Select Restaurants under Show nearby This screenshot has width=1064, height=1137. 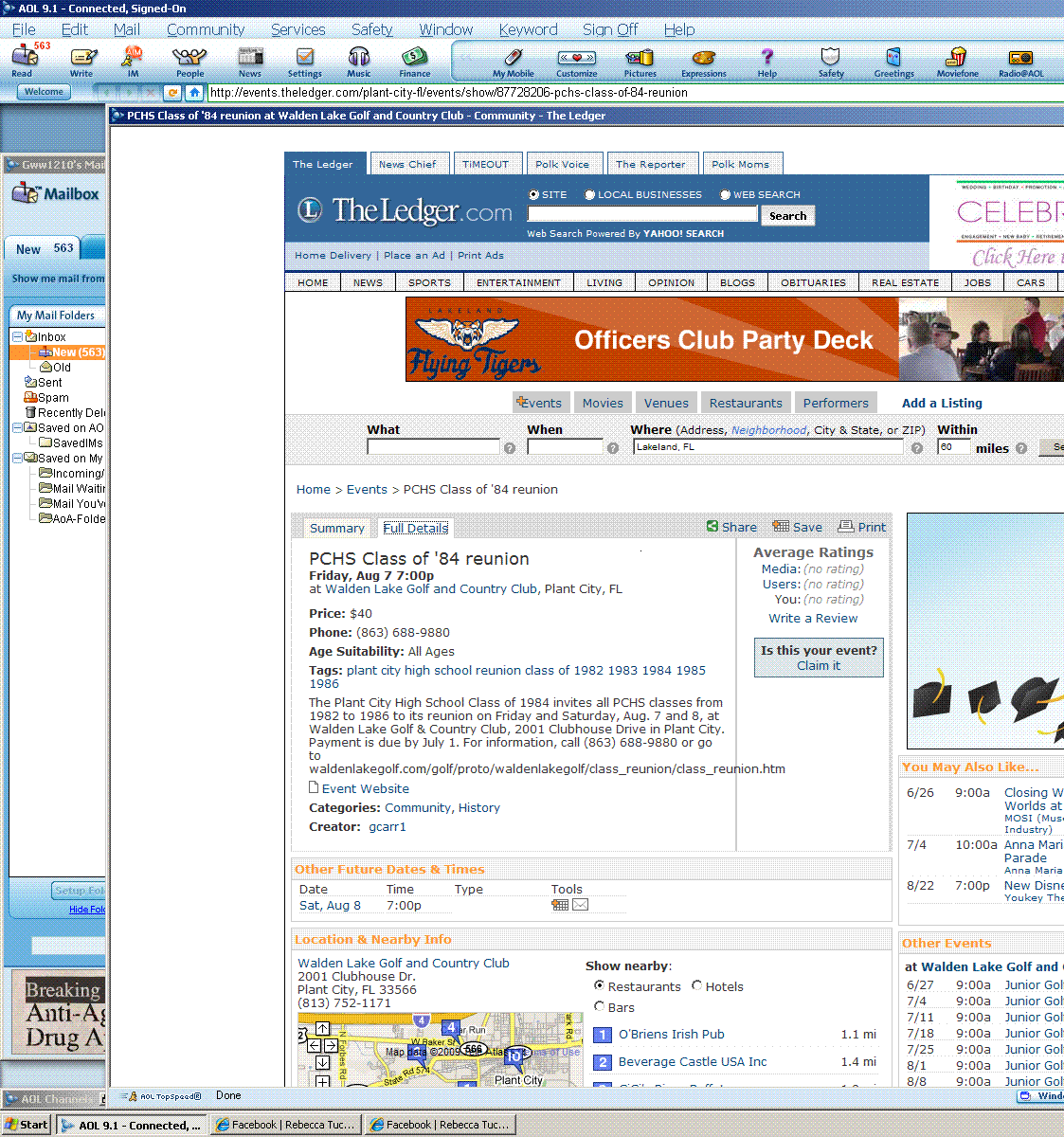599,985
